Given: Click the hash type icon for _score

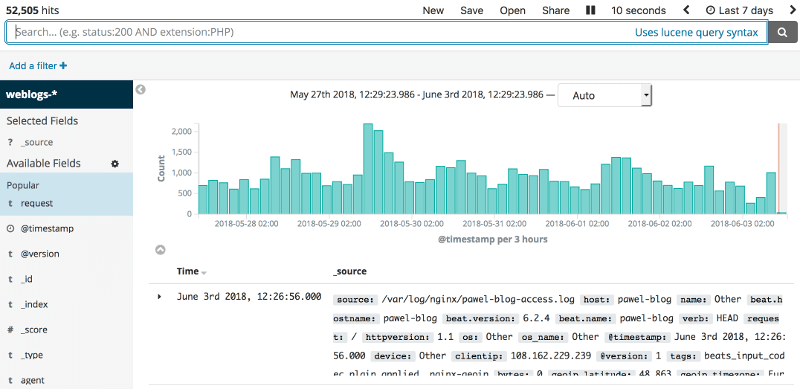Looking at the screenshot, I should point(10,330).
